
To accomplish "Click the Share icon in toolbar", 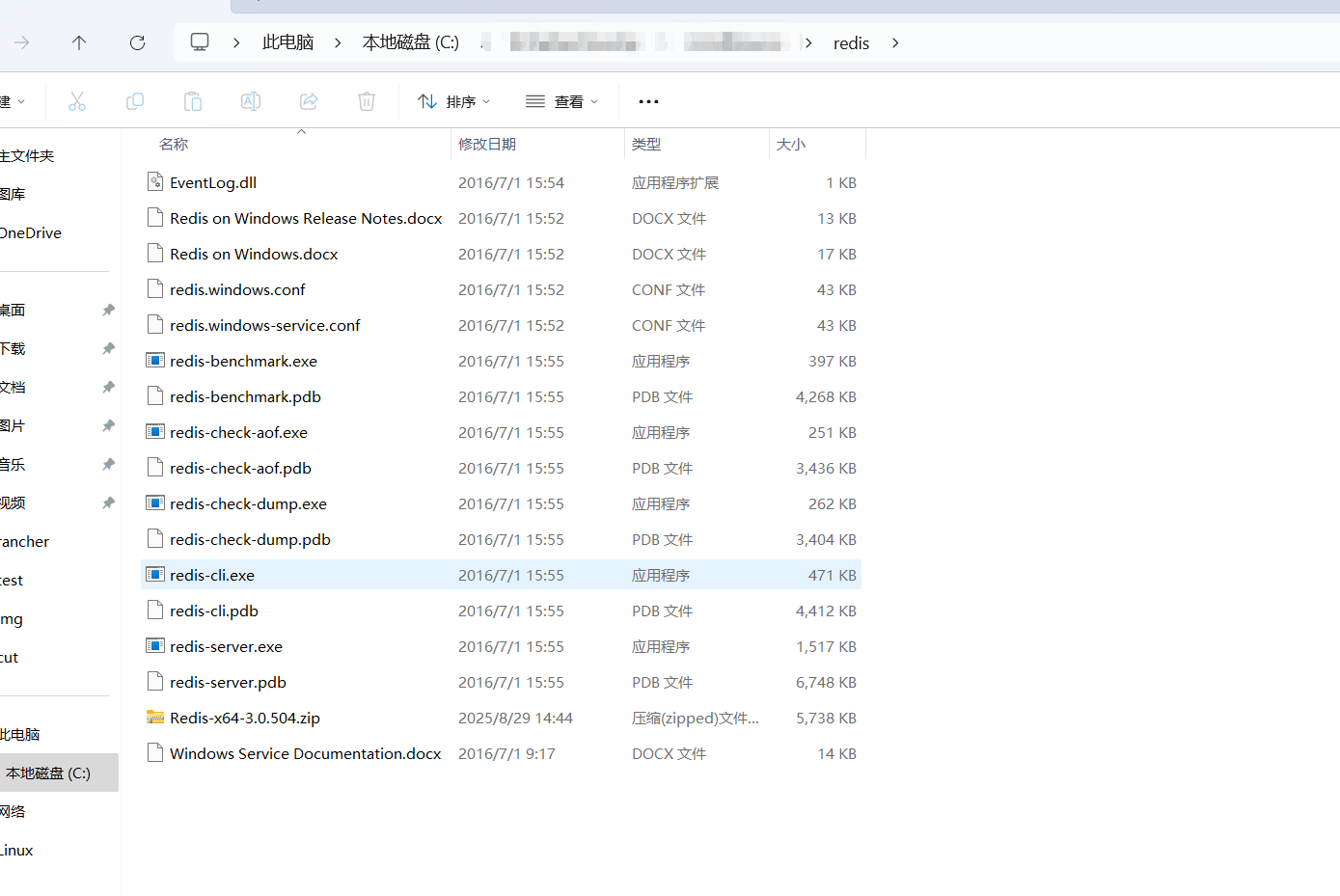I will click(309, 101).
